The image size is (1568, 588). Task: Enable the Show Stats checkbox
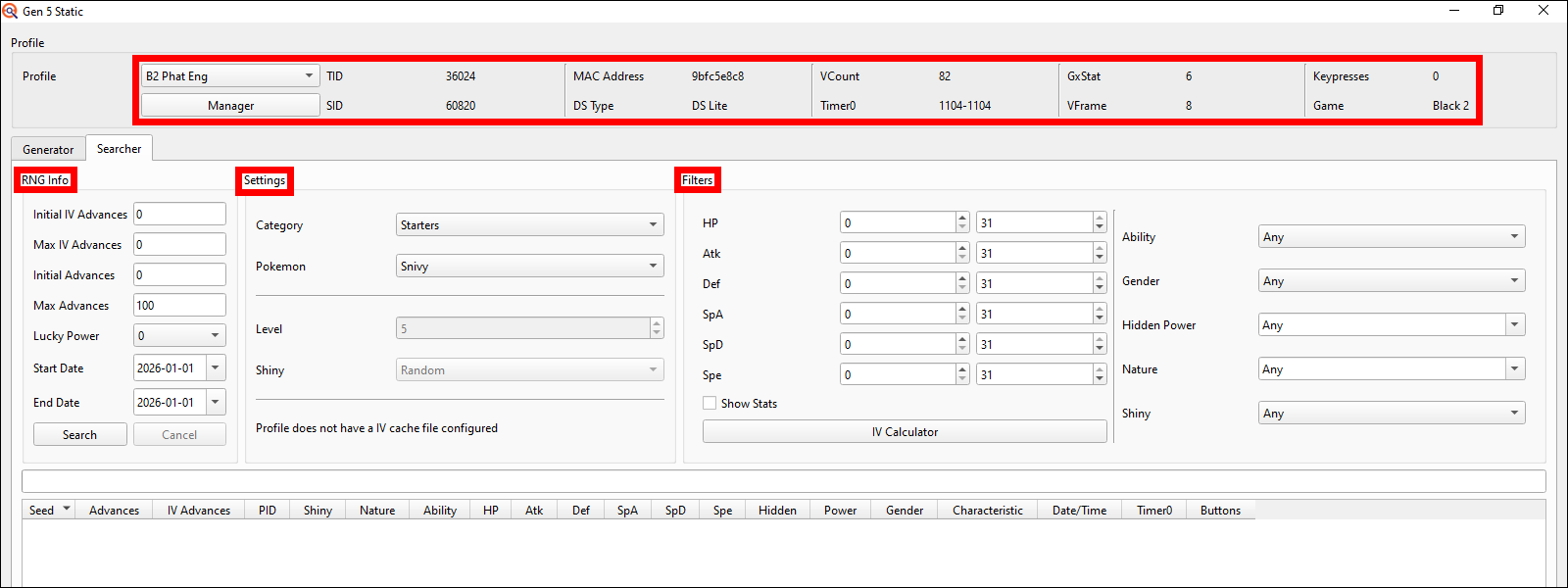tap(710, 403)
